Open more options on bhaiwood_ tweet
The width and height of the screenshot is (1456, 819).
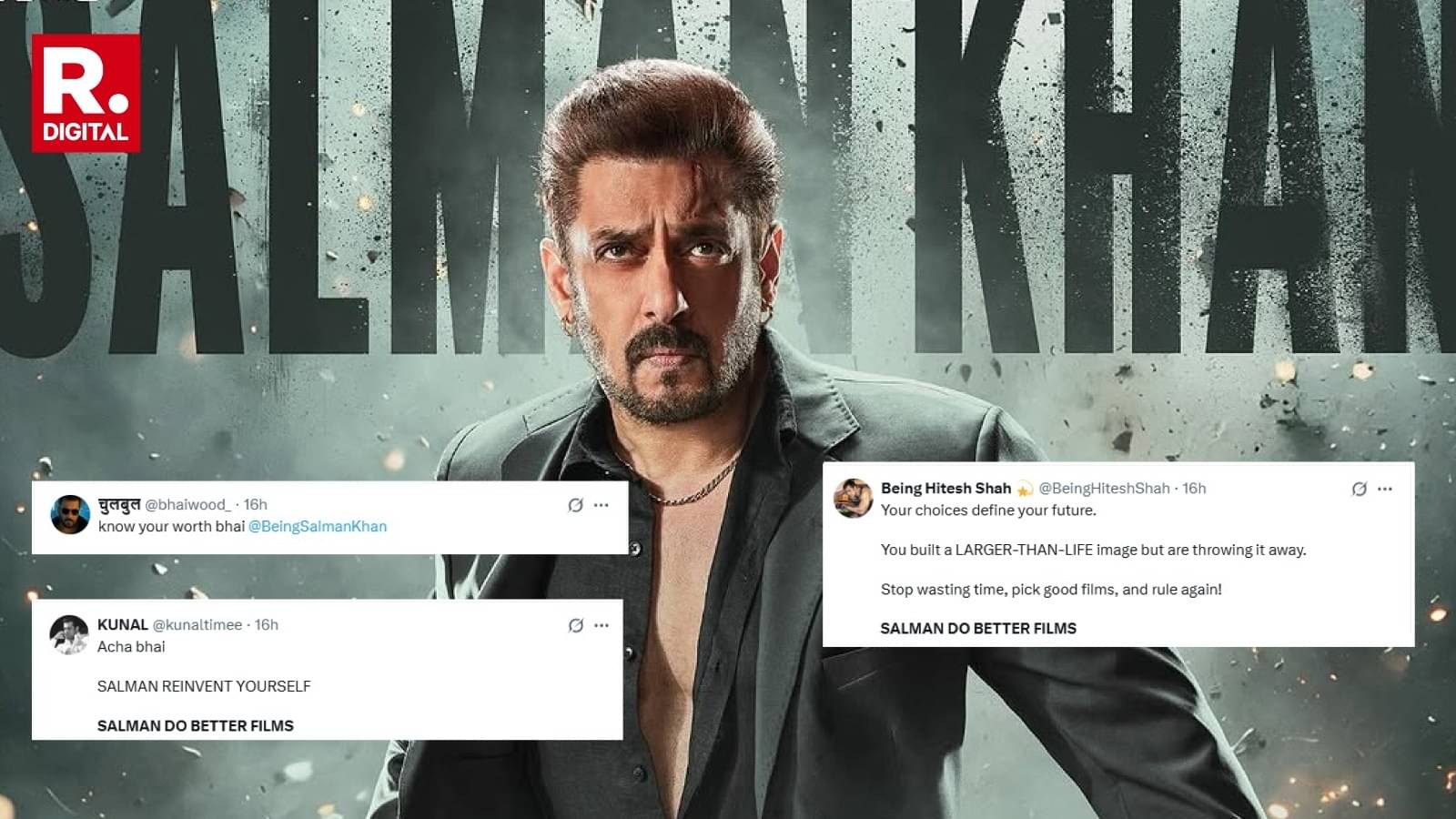pyautogui.click(x=602, y=505)
